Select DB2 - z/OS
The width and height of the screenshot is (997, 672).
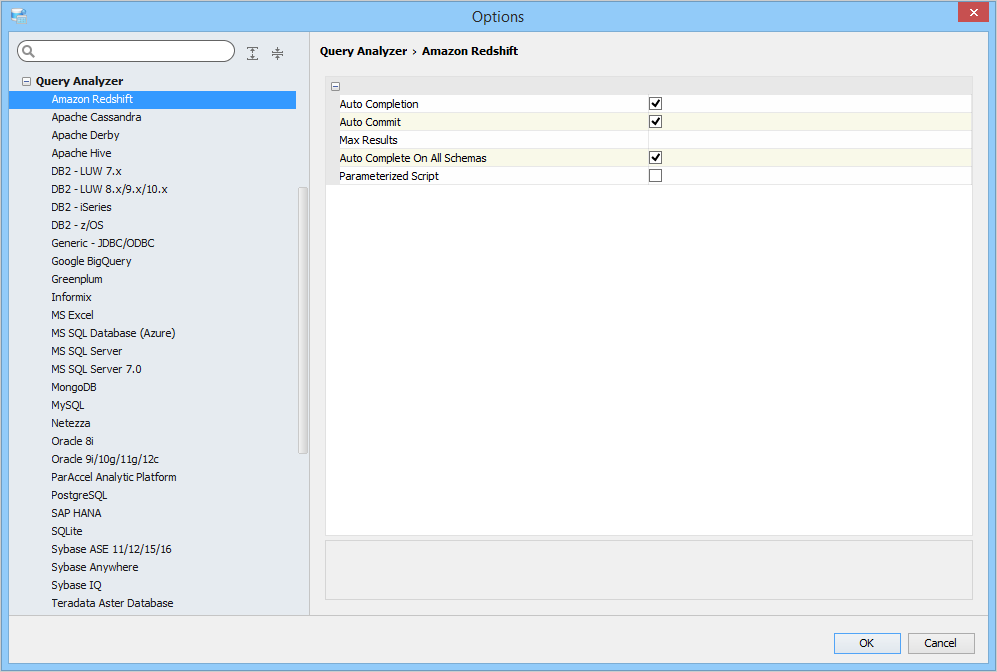click(x=78, y=225)
